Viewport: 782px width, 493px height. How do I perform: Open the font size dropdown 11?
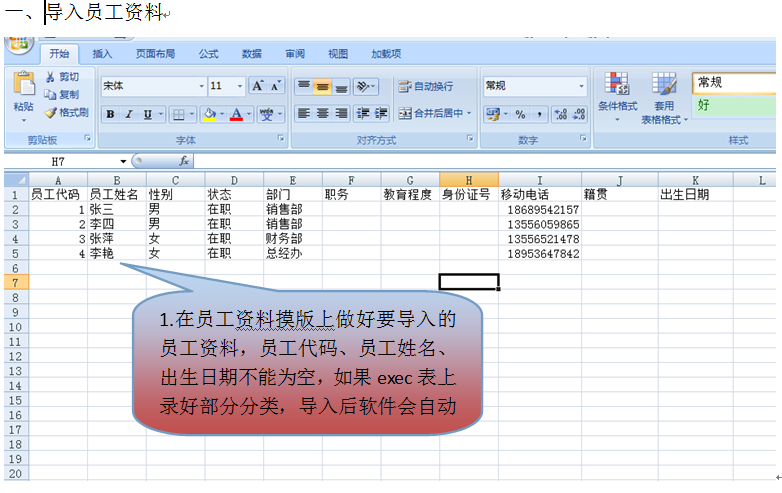click(239, 86)
